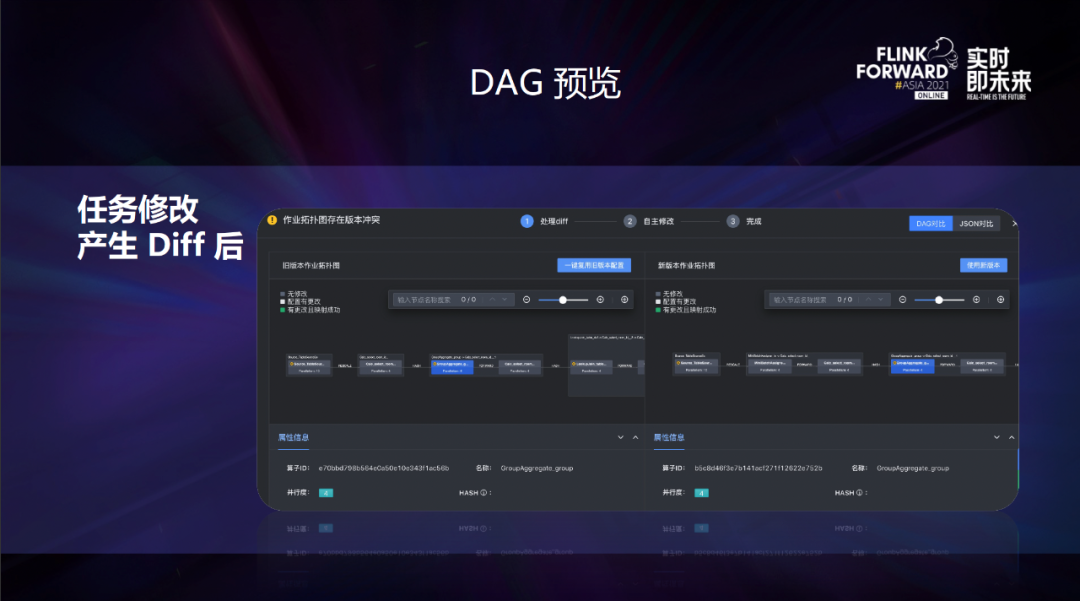
Task: Click 无修改 legend in old version panel
Action: 293,294
